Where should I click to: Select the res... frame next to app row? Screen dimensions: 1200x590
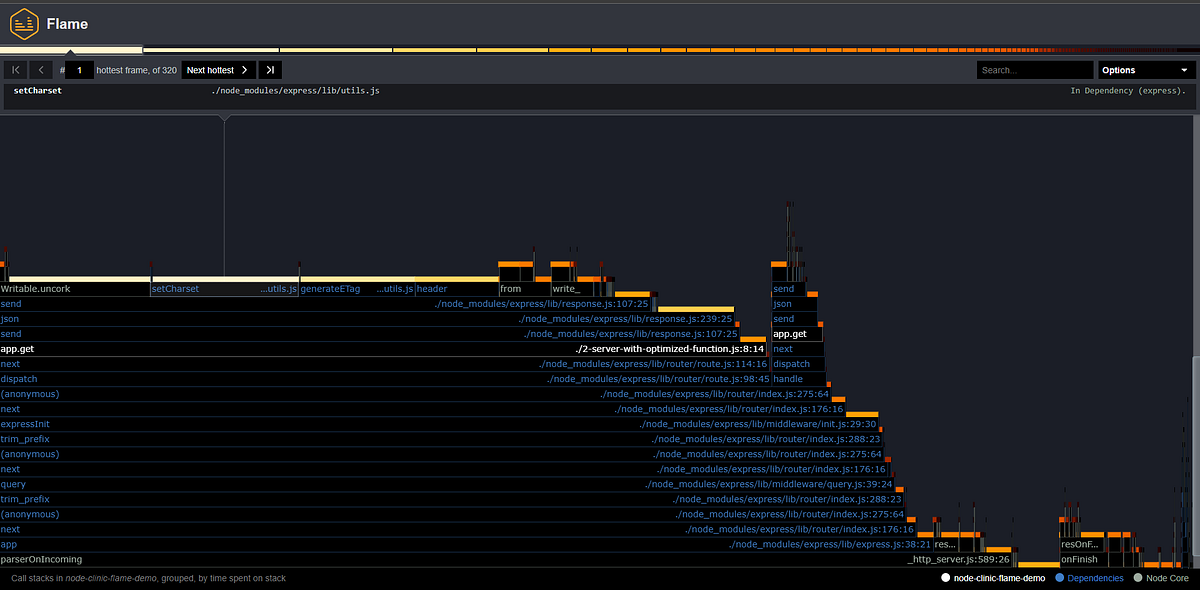click(x=946, y=544)
